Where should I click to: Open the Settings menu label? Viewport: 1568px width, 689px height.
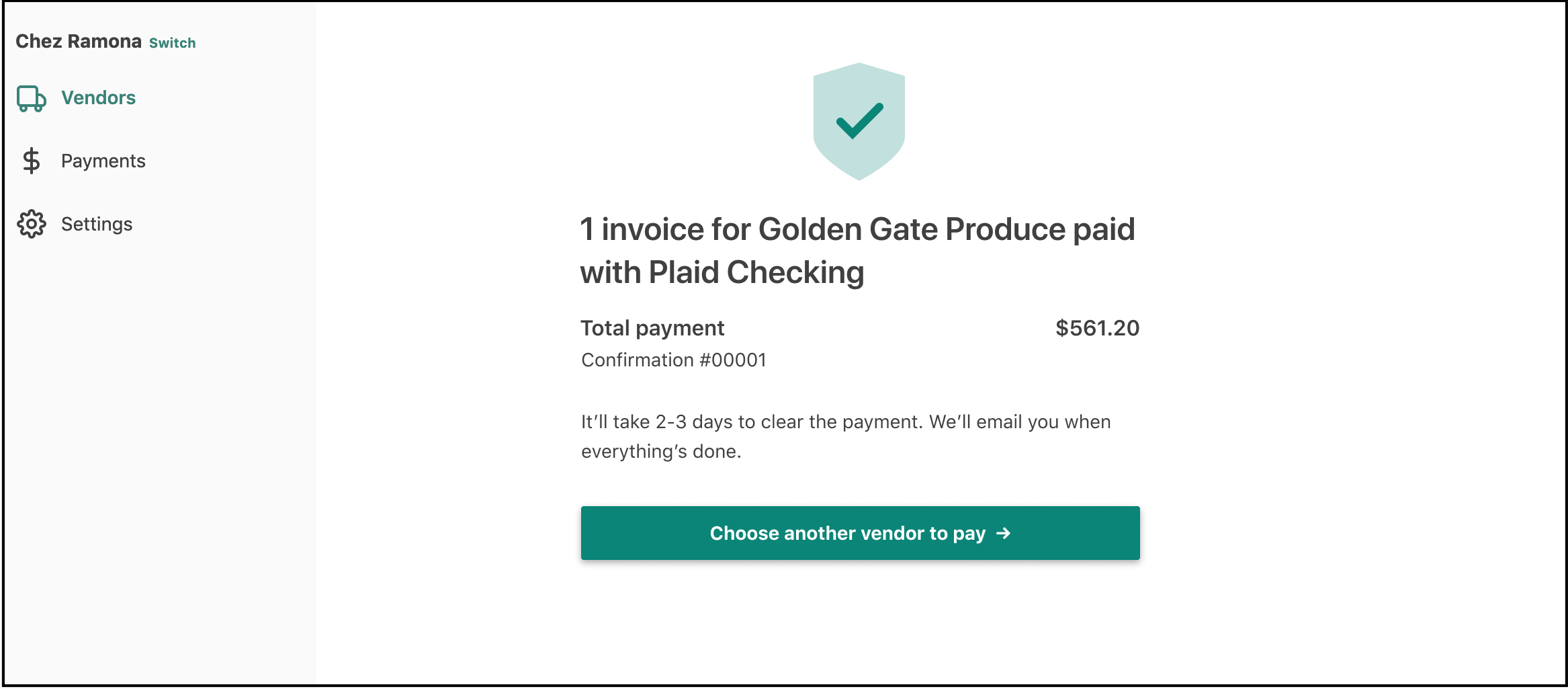(97, 224)
